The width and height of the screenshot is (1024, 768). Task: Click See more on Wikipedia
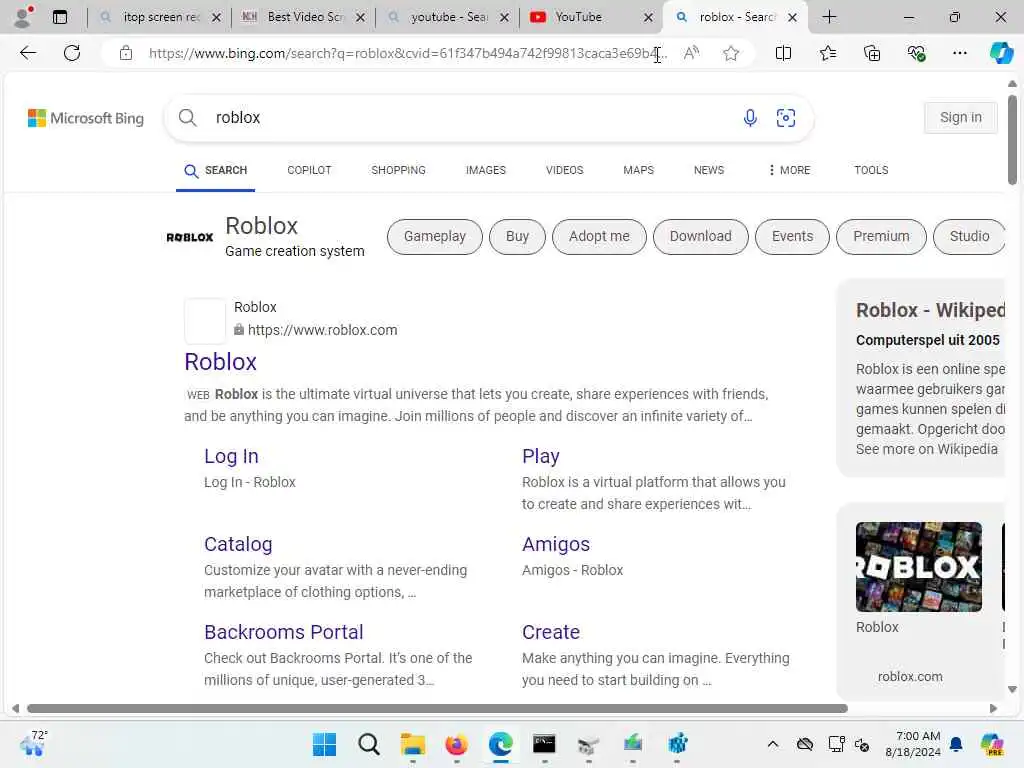tap(927, 449)
